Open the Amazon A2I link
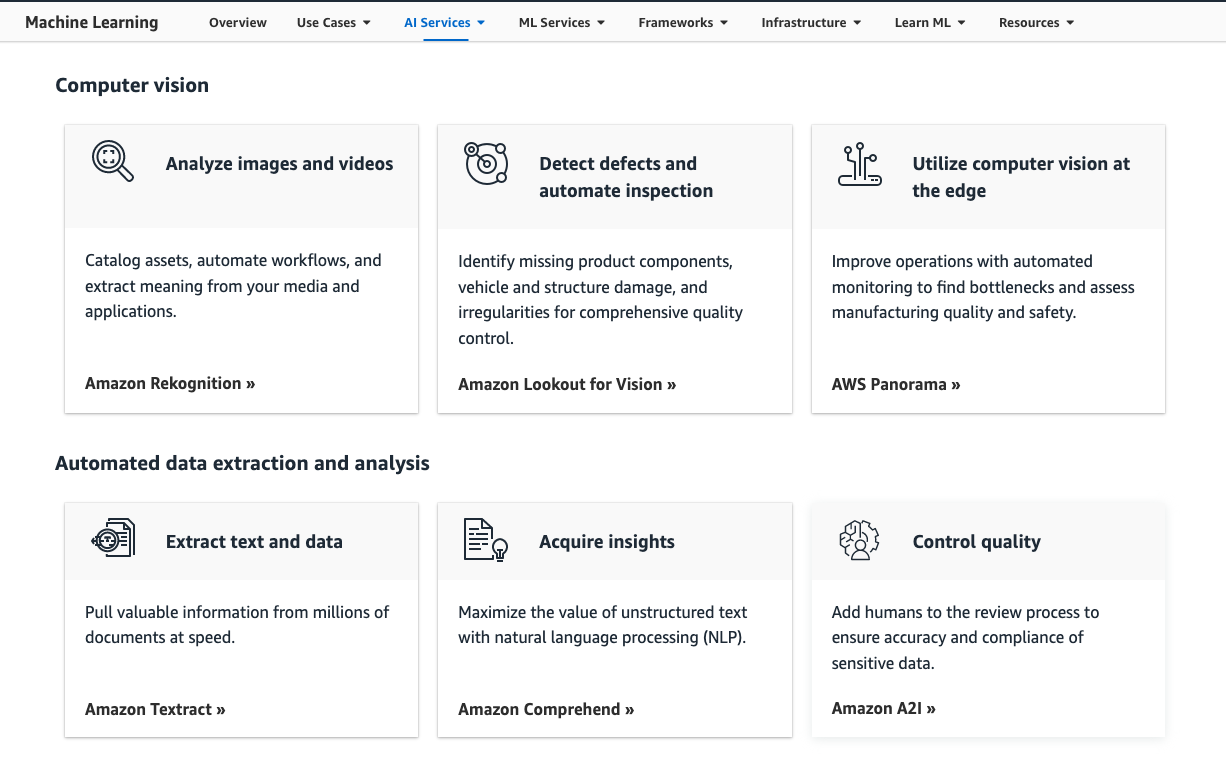1226x773 pixels. coord(884,708)
